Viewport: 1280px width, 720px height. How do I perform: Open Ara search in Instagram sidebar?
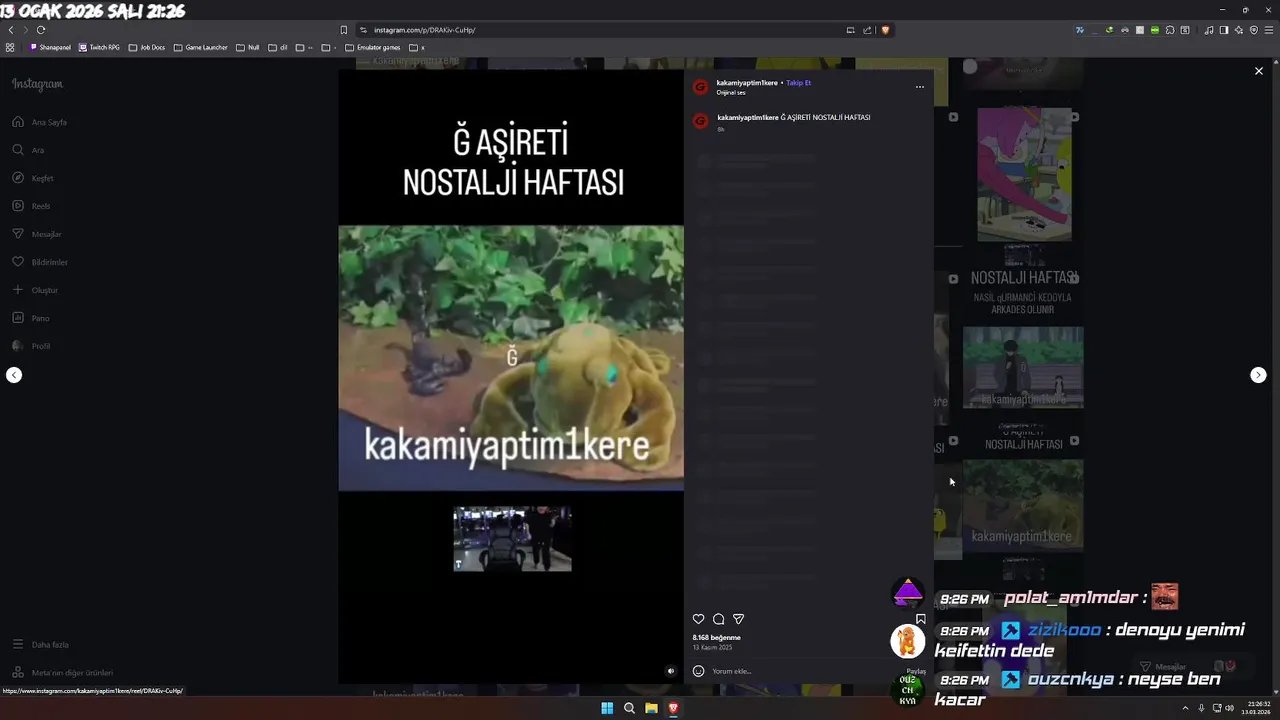coord(28,150)
